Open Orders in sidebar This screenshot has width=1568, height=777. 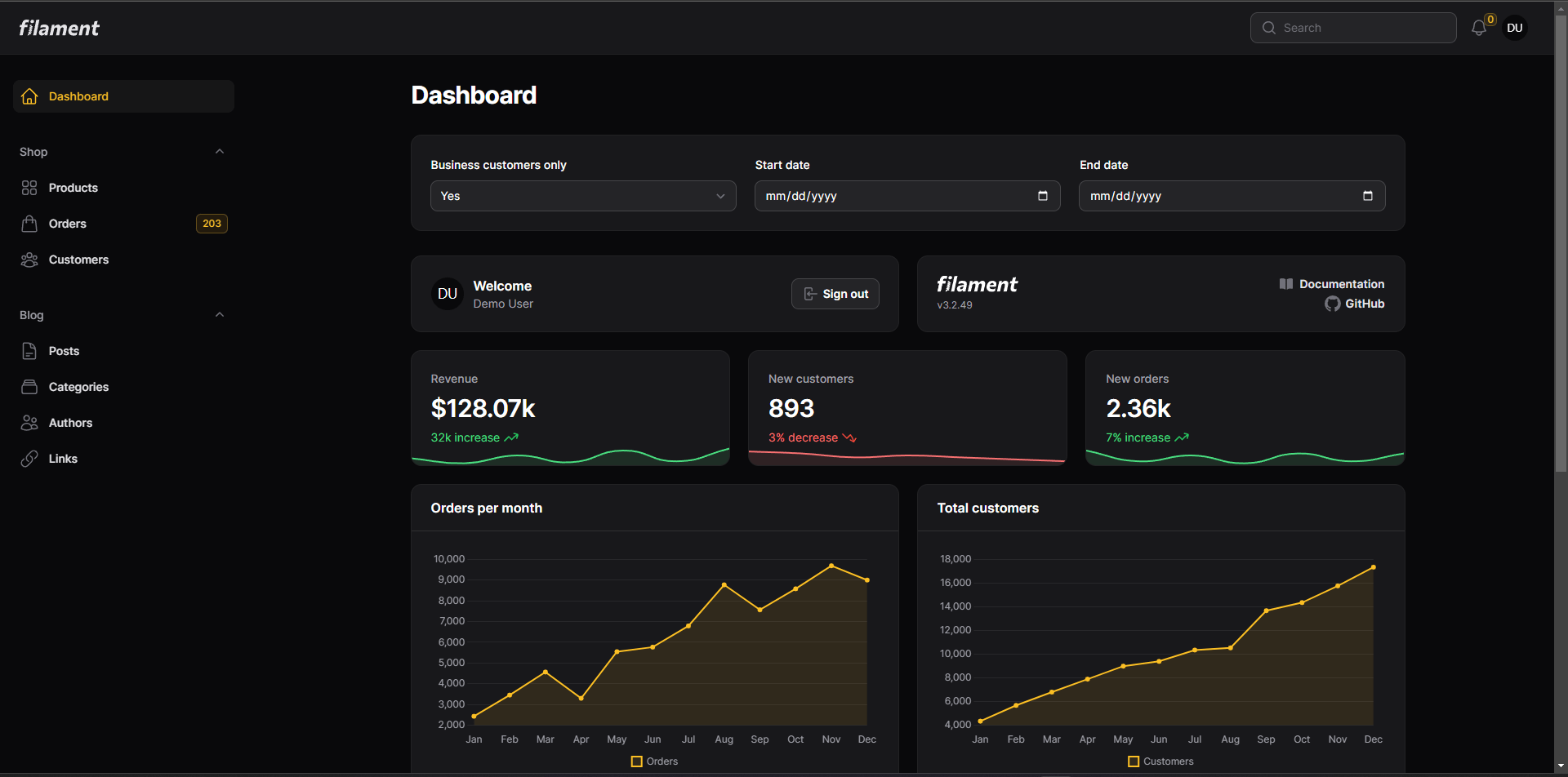pos(123,224)
